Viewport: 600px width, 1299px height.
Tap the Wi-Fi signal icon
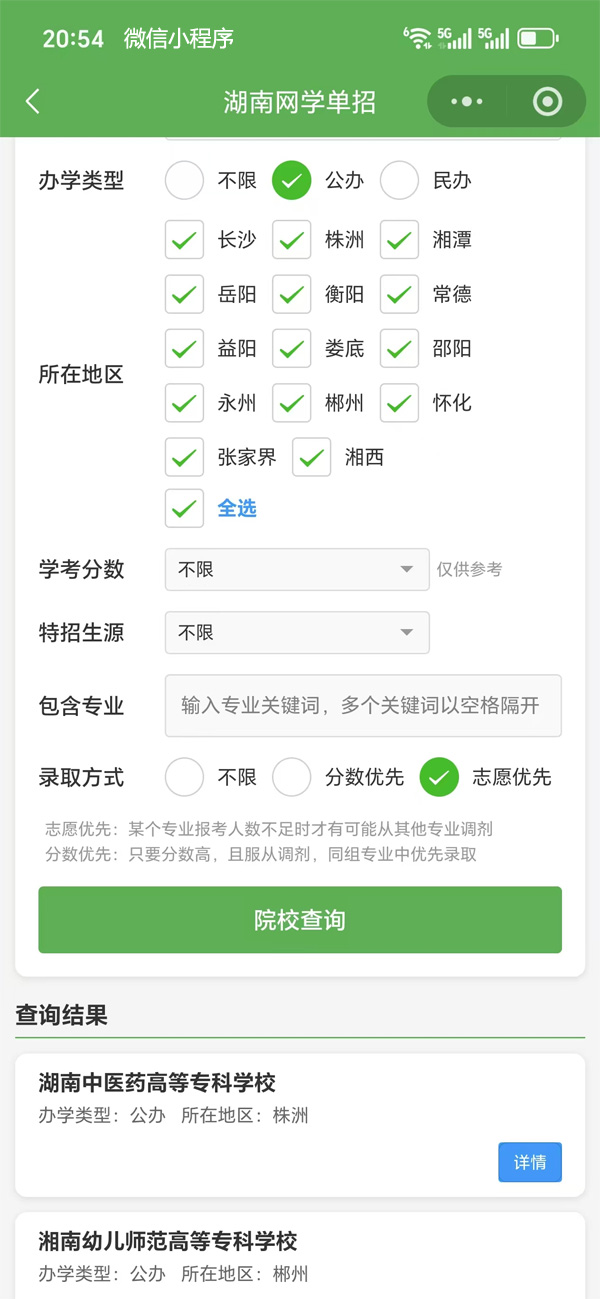pyautogui.click(x=417, y=38)
